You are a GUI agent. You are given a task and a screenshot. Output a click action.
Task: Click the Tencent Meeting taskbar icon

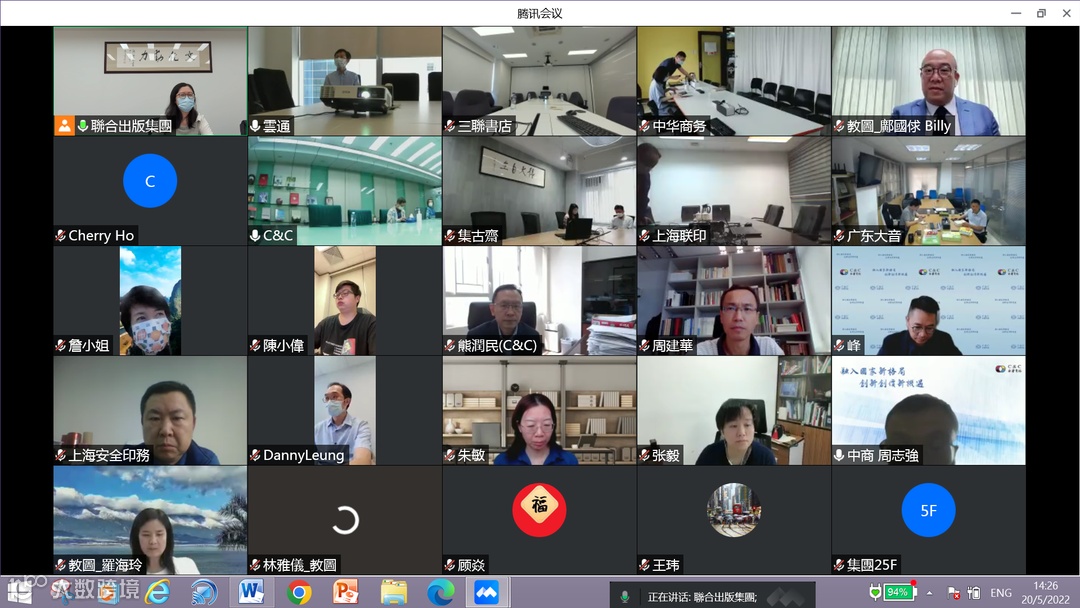pyautogui.click(x=487, y=592)
